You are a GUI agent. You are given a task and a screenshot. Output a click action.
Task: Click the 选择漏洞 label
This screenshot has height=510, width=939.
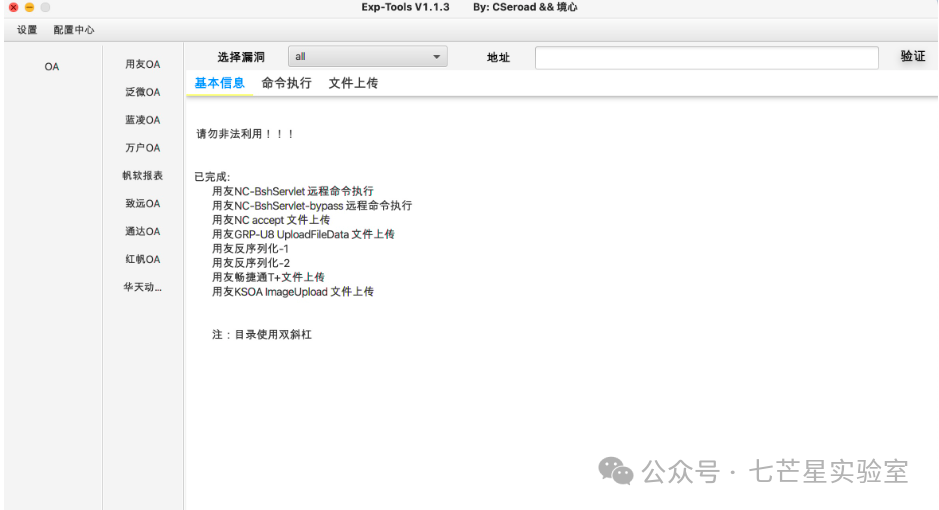(x=241, y=57)
